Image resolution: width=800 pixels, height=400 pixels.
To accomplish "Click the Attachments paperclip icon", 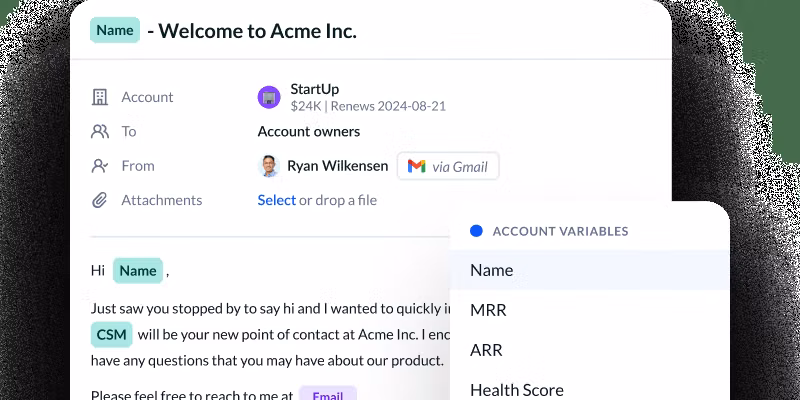I will [99, 200].
